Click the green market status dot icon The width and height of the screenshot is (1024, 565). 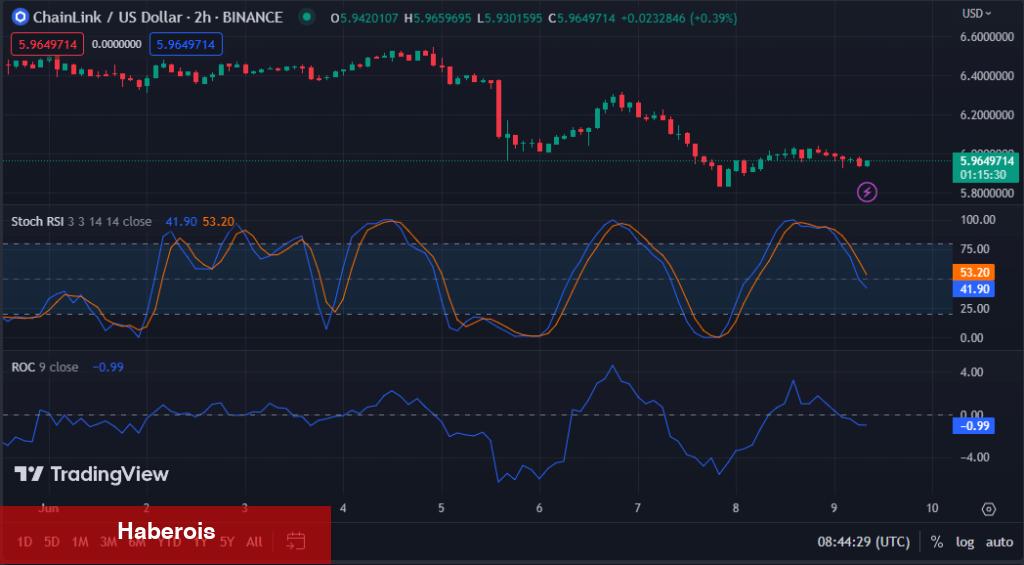306,17
